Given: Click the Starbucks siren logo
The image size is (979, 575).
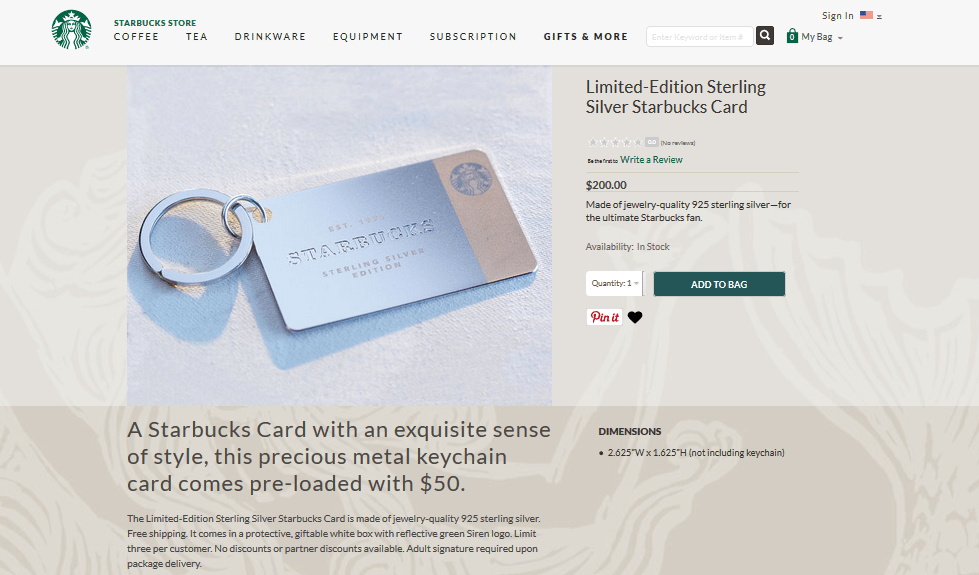Looking at the screenshot, I should [x=71, y=29].
